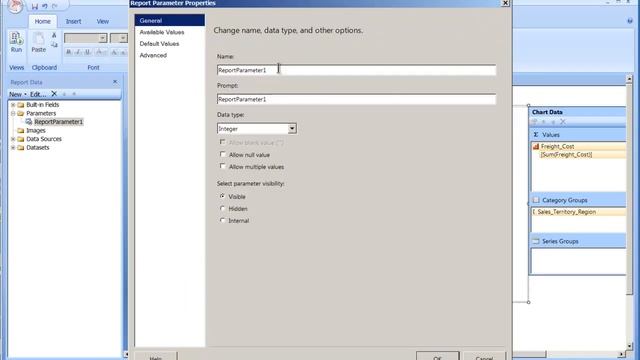
Task: Click the Images folder icon
Action: 21,131
